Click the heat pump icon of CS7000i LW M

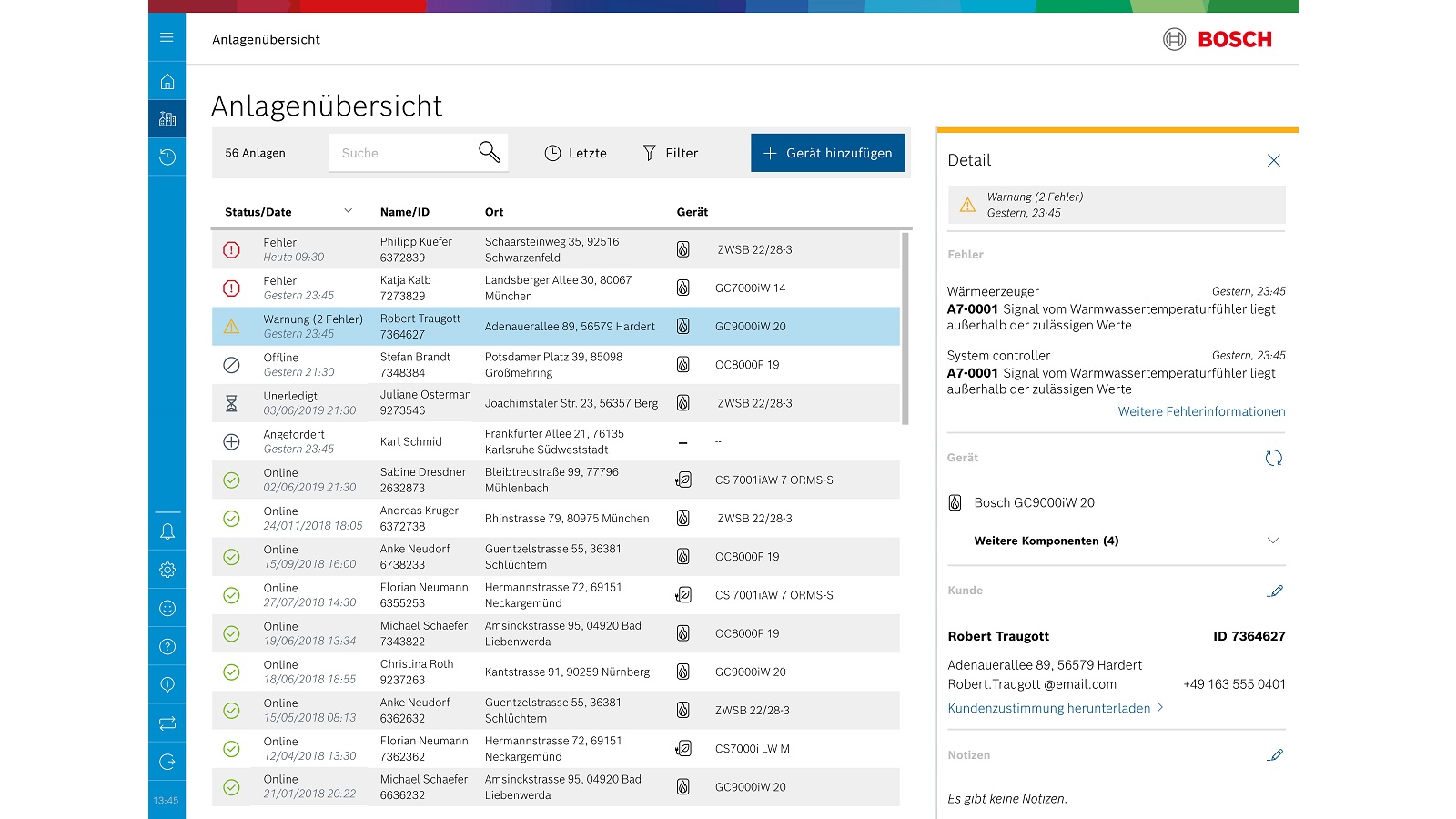point(683,748)
